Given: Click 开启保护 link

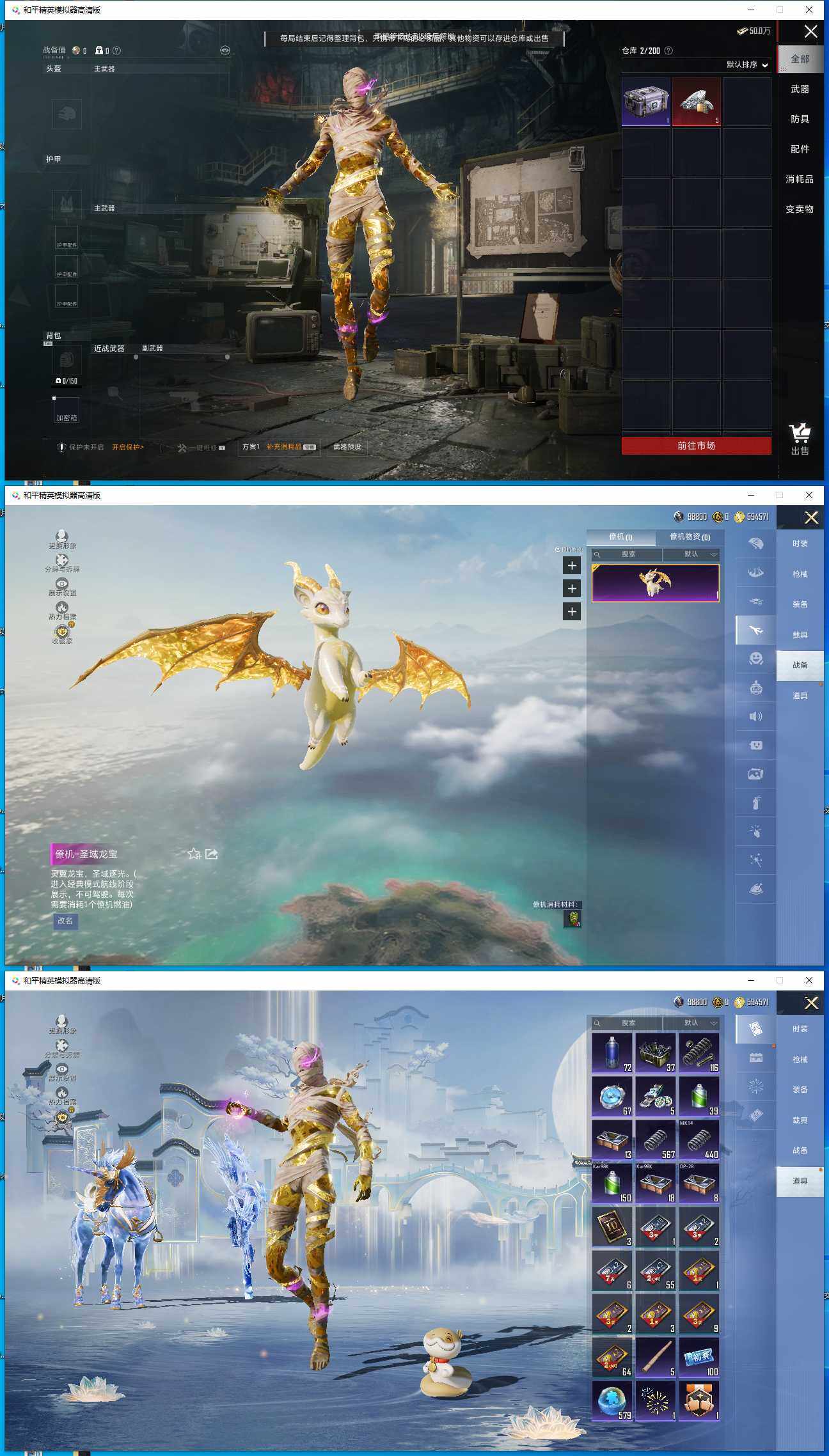Looking at the screenshot, I should point(128,447).
